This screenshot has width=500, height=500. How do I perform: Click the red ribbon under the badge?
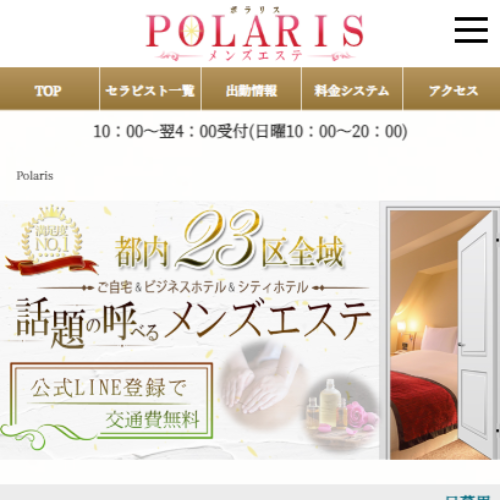pyautogui.click(x=52, y=265)
